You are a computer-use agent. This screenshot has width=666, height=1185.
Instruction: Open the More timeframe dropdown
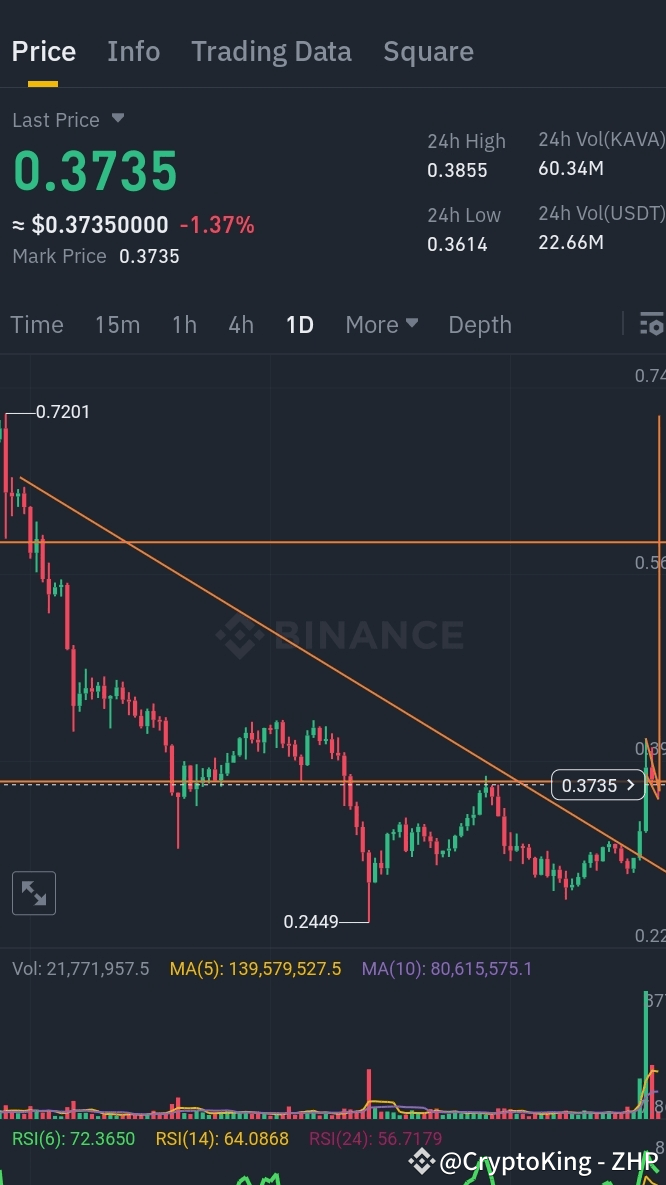coord(381,324)
